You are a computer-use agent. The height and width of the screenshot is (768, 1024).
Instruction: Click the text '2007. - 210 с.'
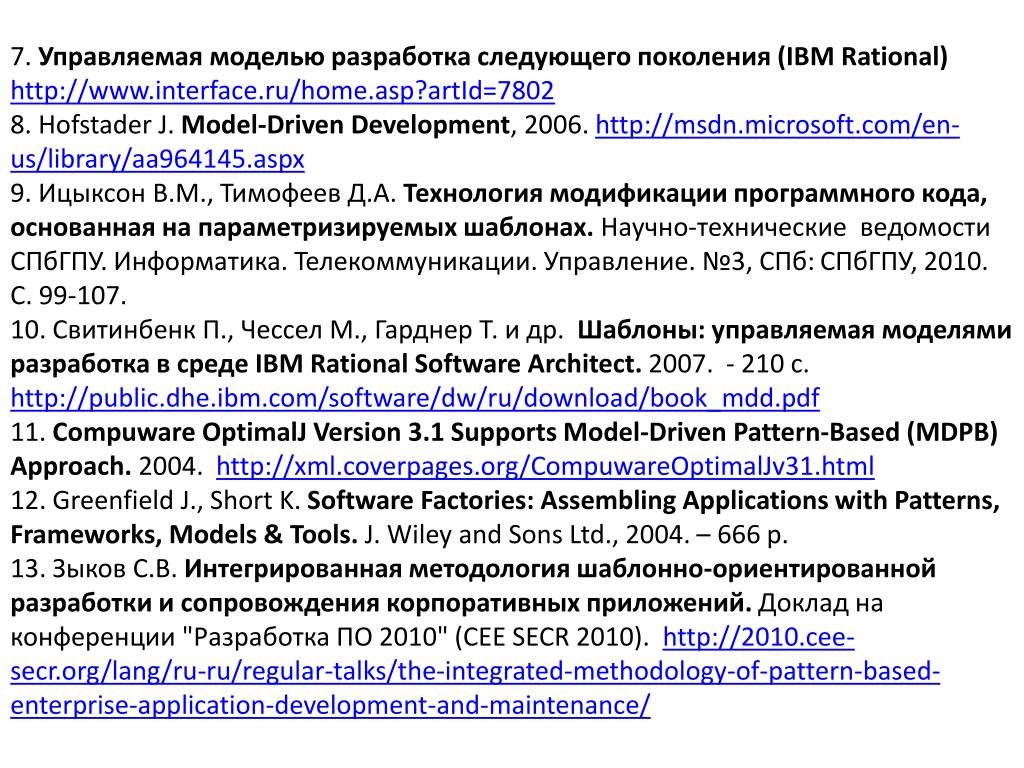tap(729, 364)
